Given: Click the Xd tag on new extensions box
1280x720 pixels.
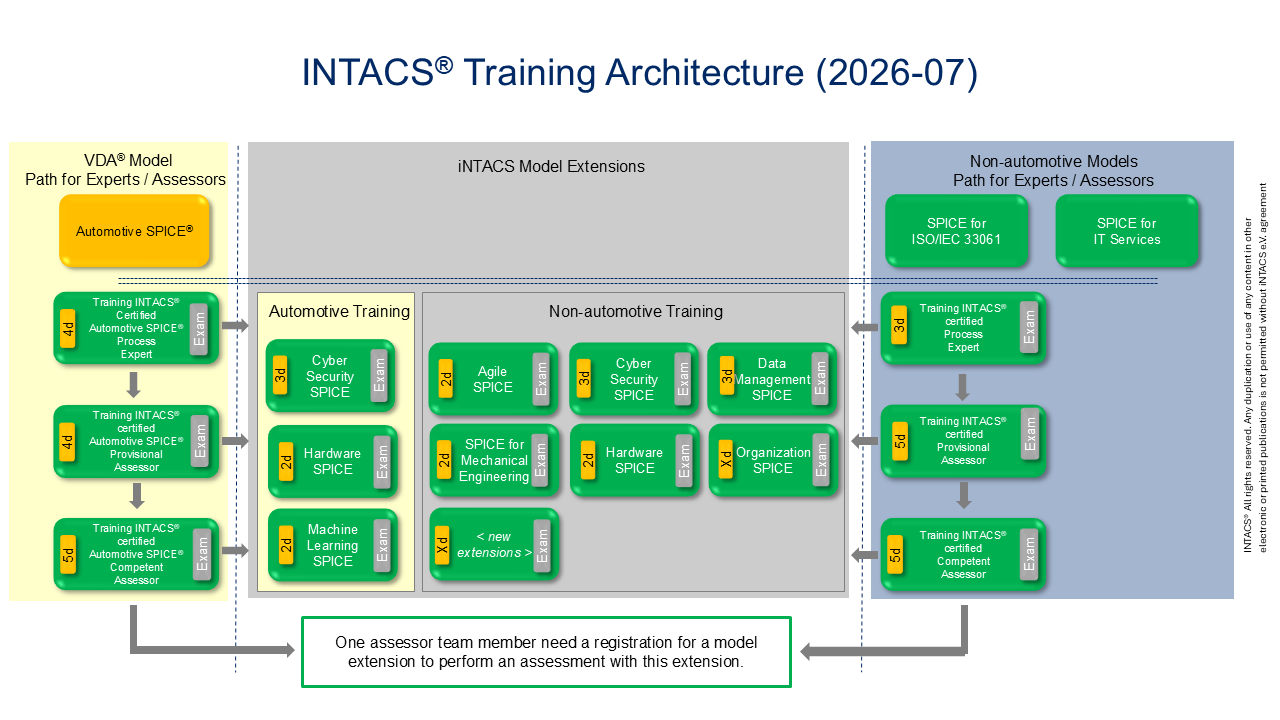Looking at the screenshot, I should click(x=444, y=545).
